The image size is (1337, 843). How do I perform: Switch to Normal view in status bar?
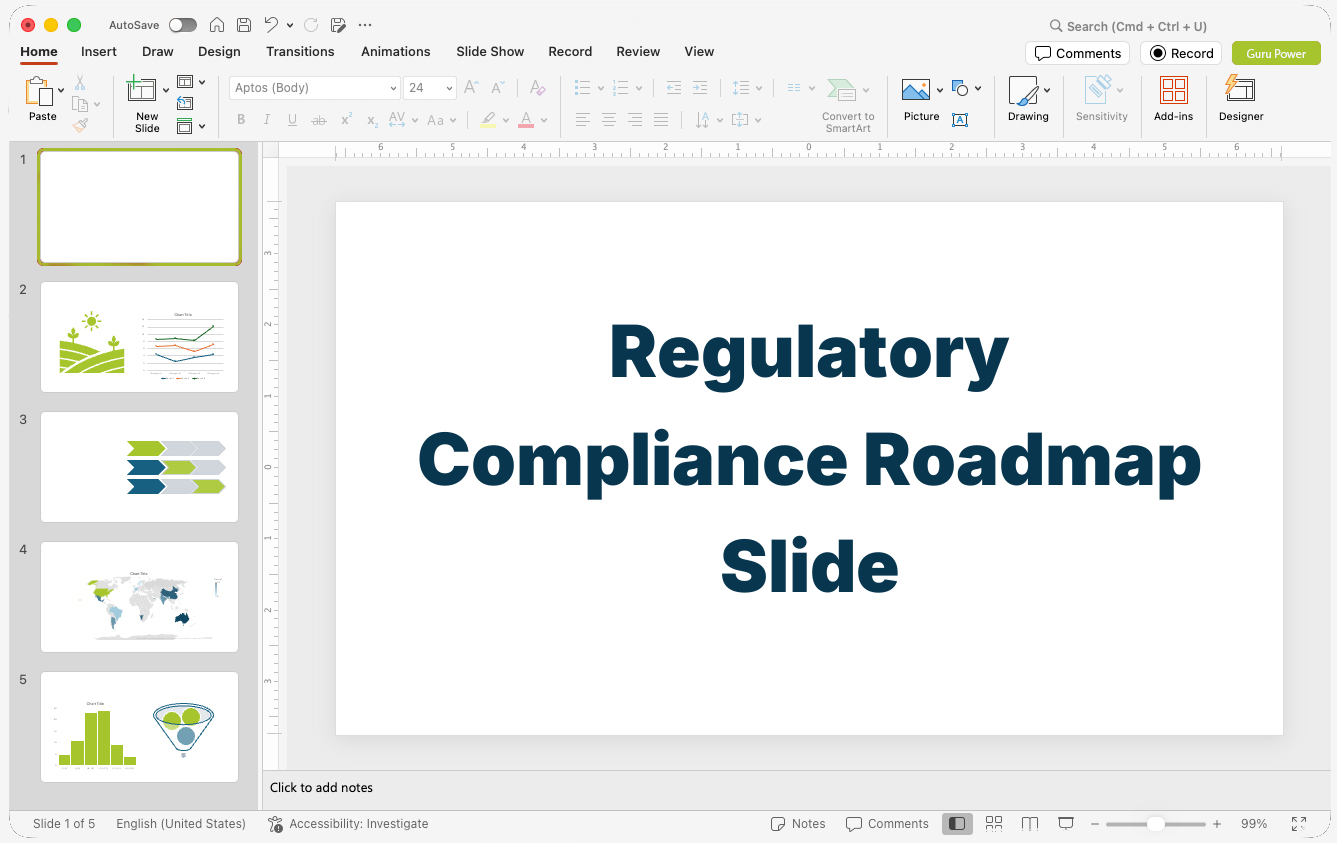coord(957,824)
